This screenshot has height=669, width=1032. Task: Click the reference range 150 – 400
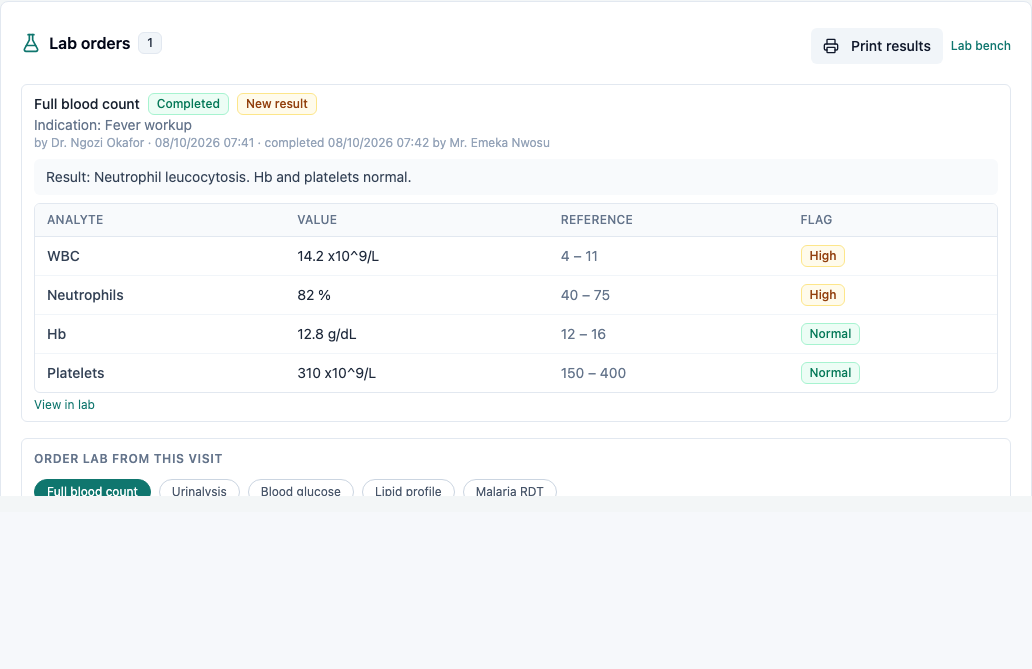(593, 373)
